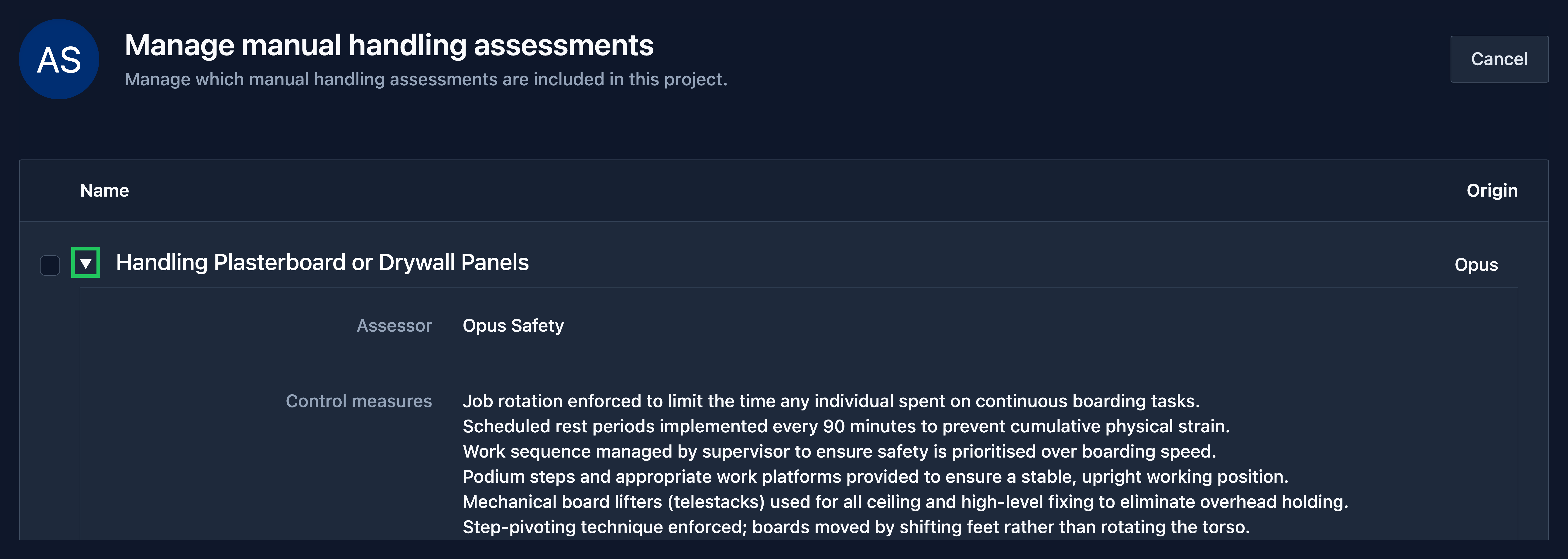Click the Step-pivoting technique measure line

point(856,527)
